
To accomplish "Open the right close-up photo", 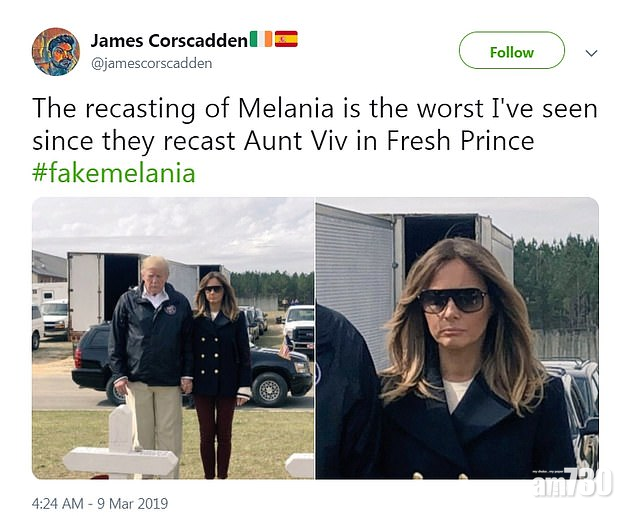I will 456,338.
